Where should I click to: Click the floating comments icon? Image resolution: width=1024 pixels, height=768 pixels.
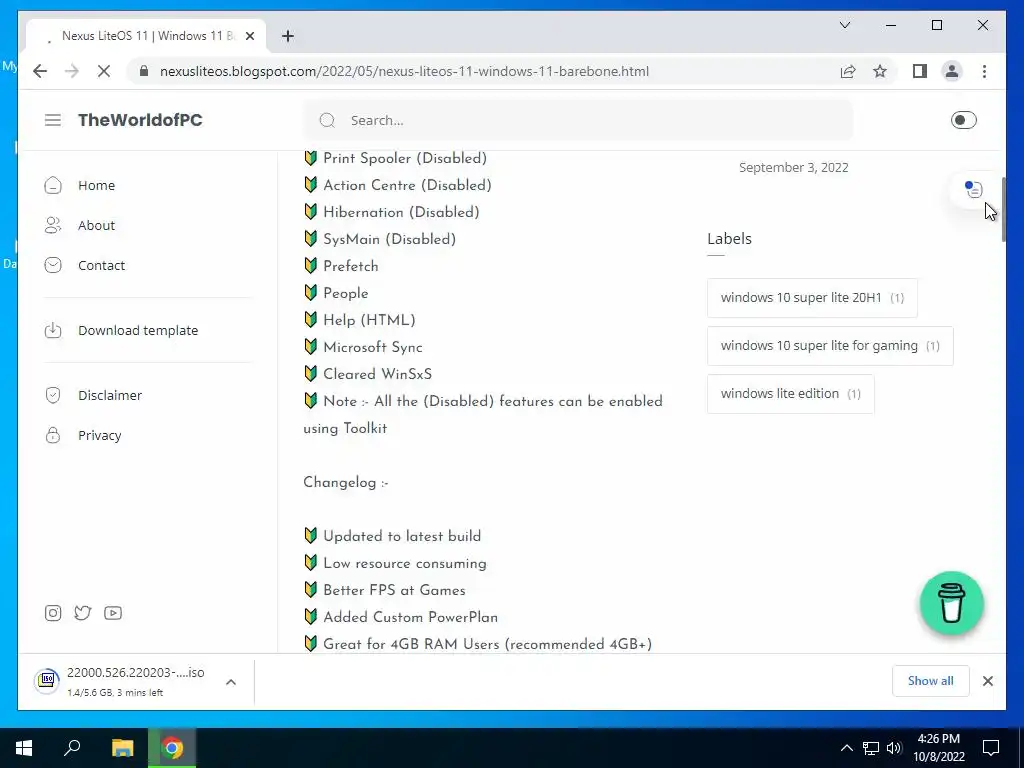974,189
